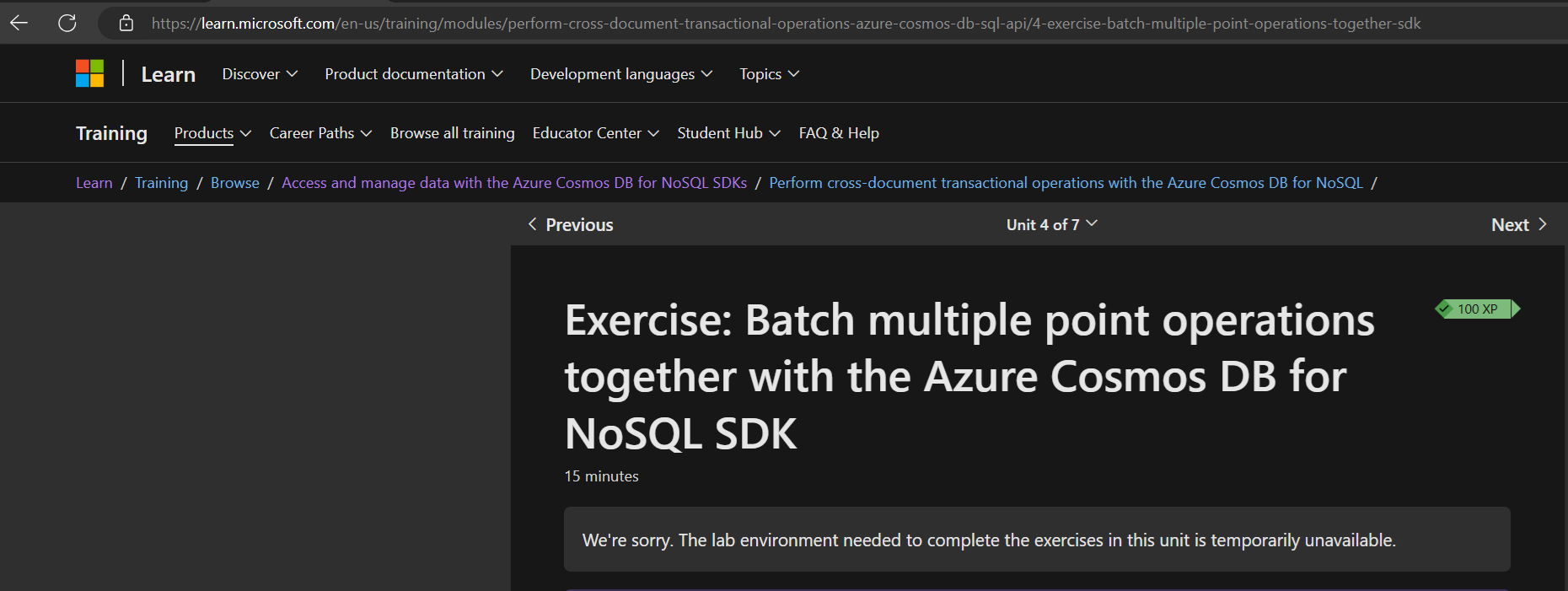Go to the Next unit
Image resolution: width=1568 pixels, height=591 pixels.
[1518, 225]
